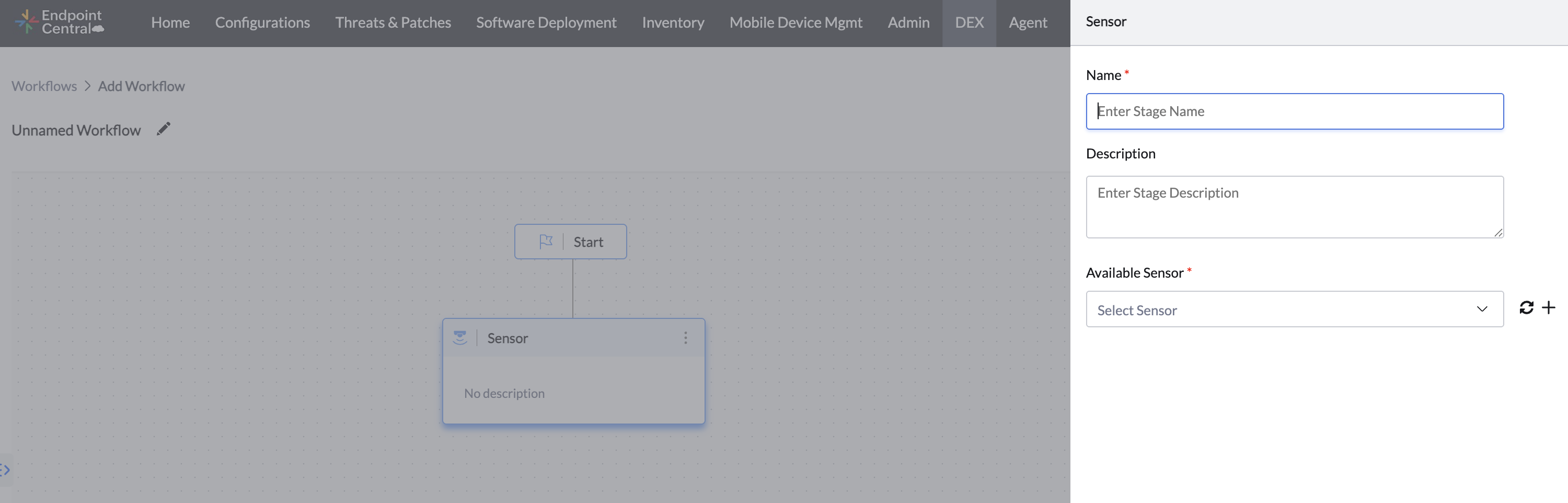The width and height of the screenshot is (1568, 503).
Task: Expand the collapsed side panel chevron
Action: pyautogui.click(x=5, y=469)
